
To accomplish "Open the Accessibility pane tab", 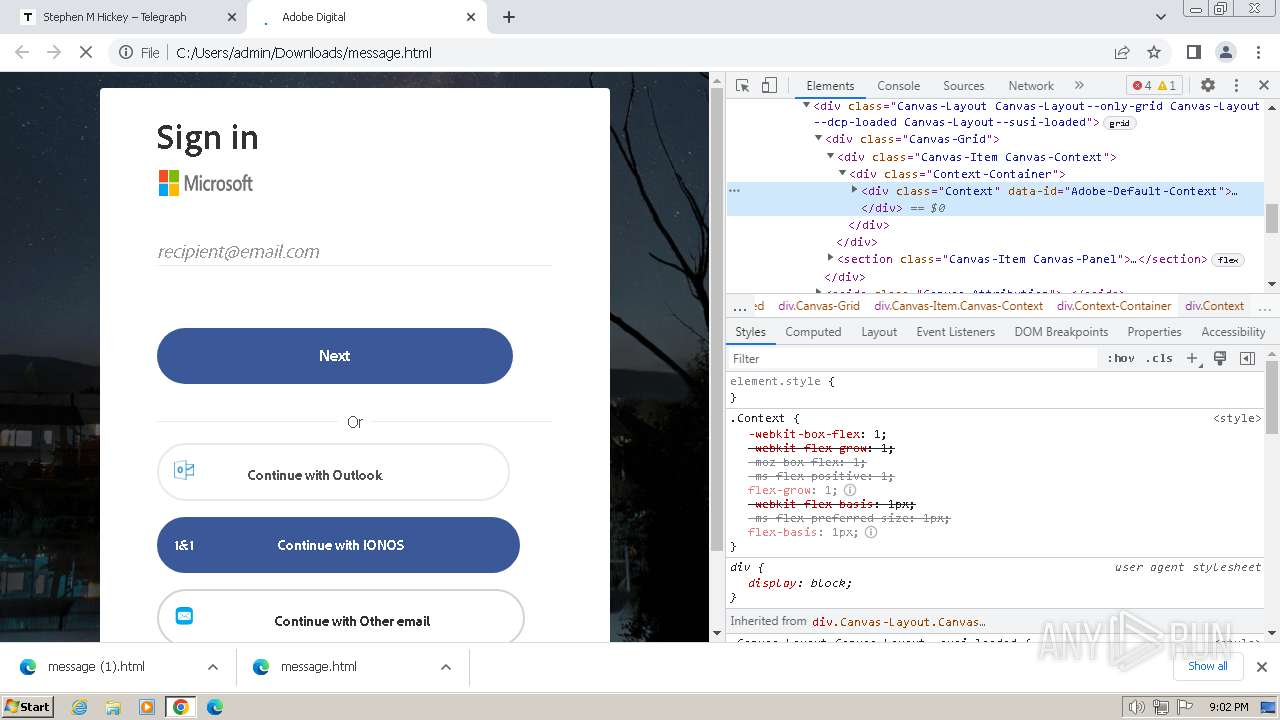I will 1233,332.
